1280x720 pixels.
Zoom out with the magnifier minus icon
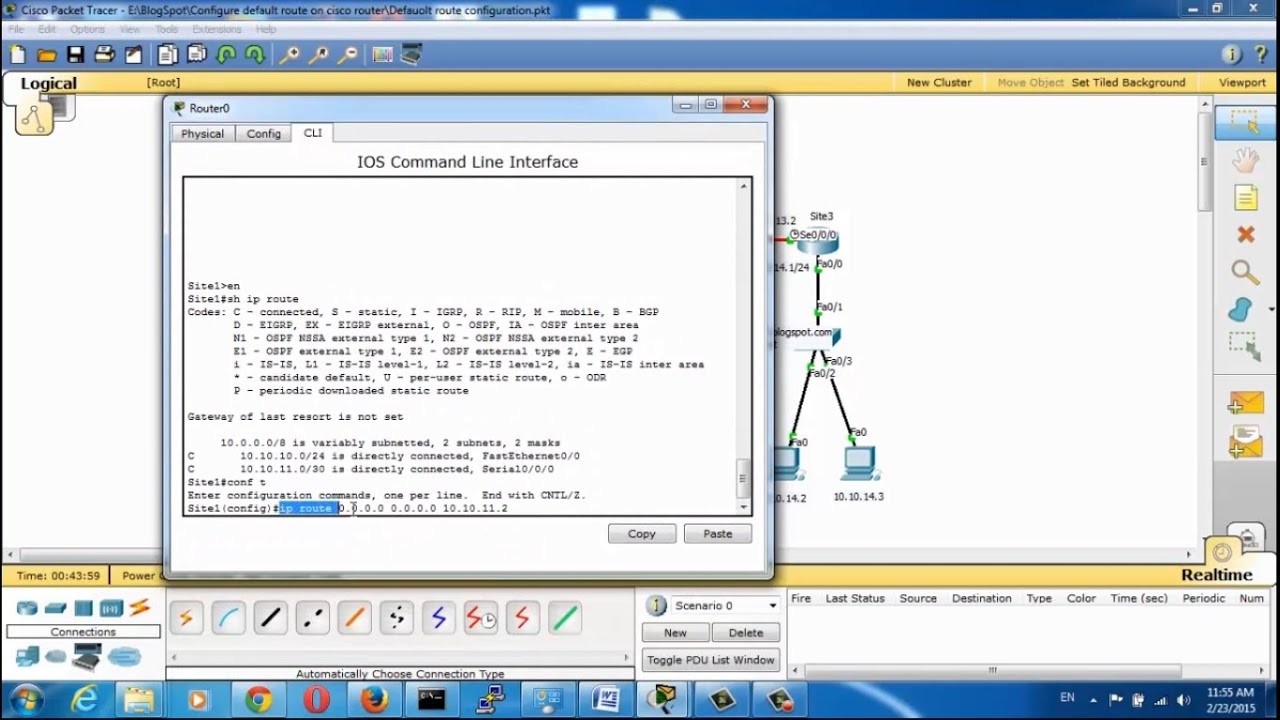click(x=348, y=55)
